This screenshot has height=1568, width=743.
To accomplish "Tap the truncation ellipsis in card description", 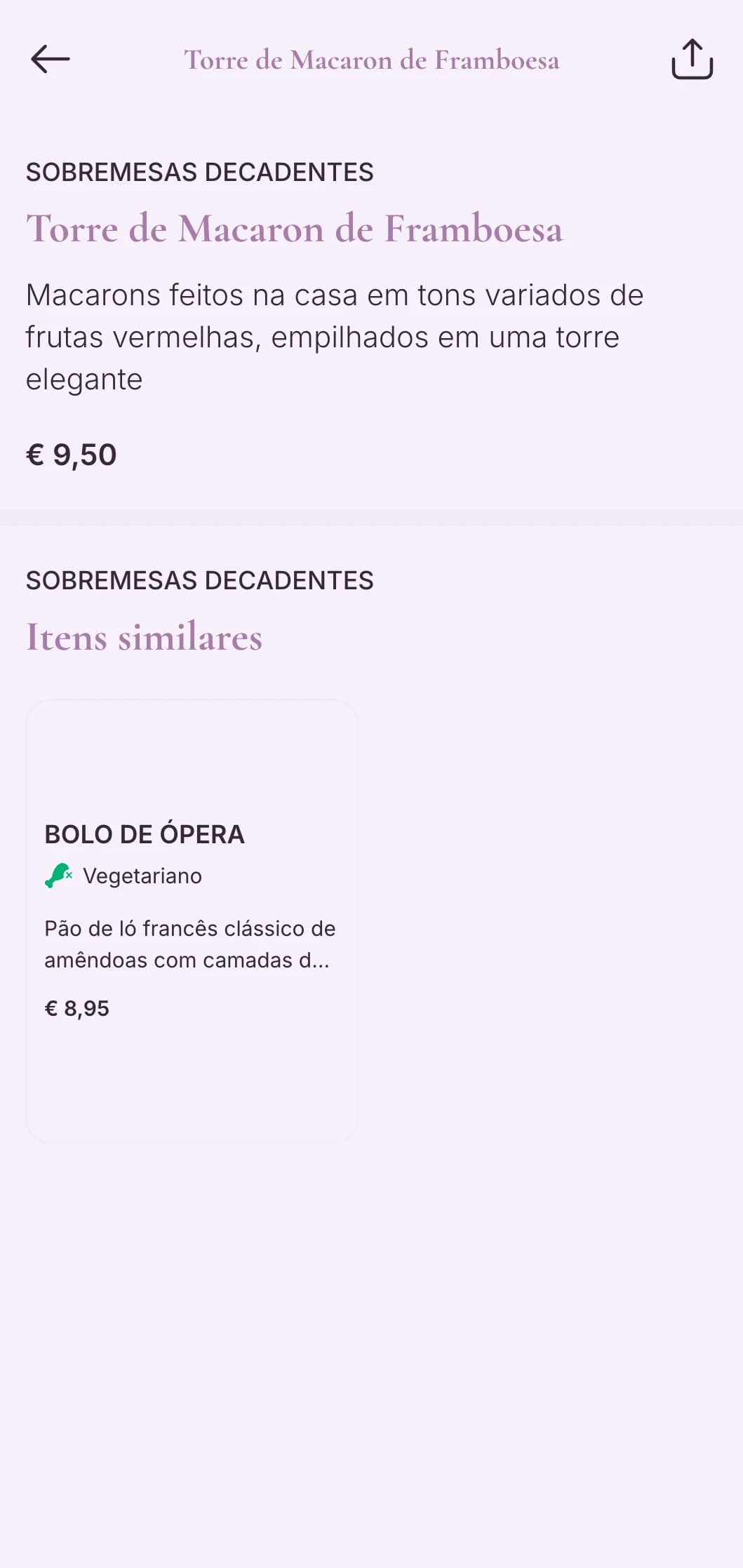I will [321, 962].
